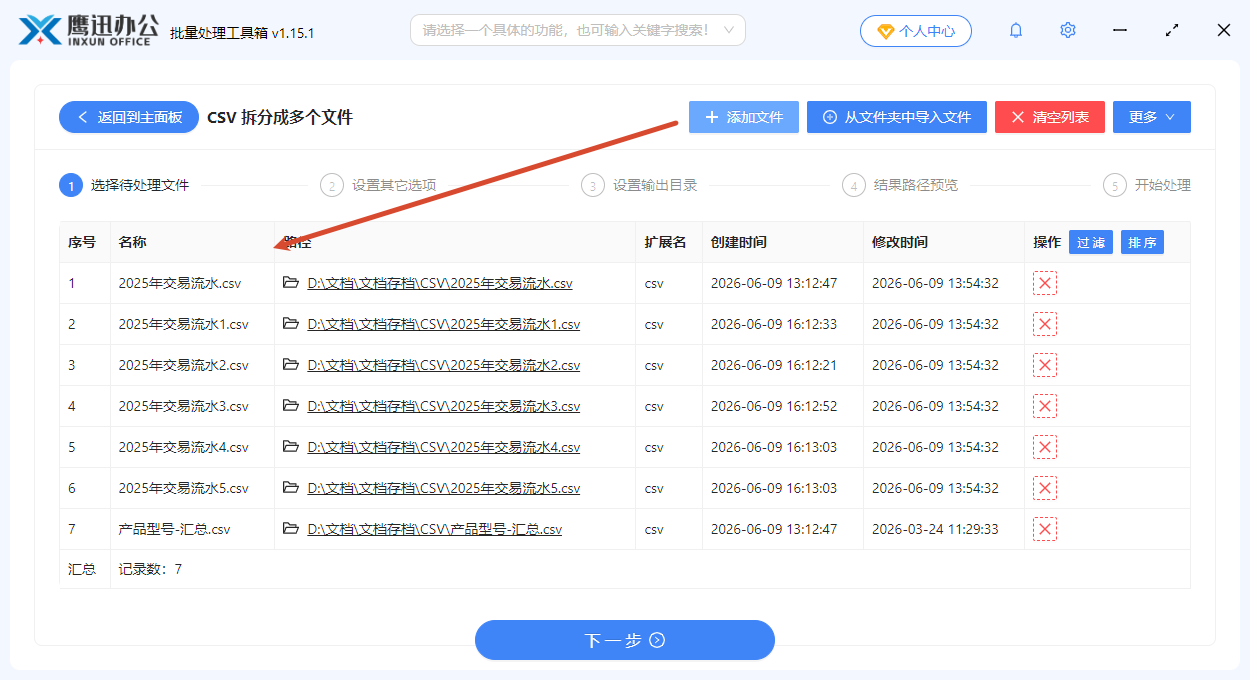Screen dimensions: 1250x680
Task: Click the 清空列表 button
Action: pos(1050,117)
